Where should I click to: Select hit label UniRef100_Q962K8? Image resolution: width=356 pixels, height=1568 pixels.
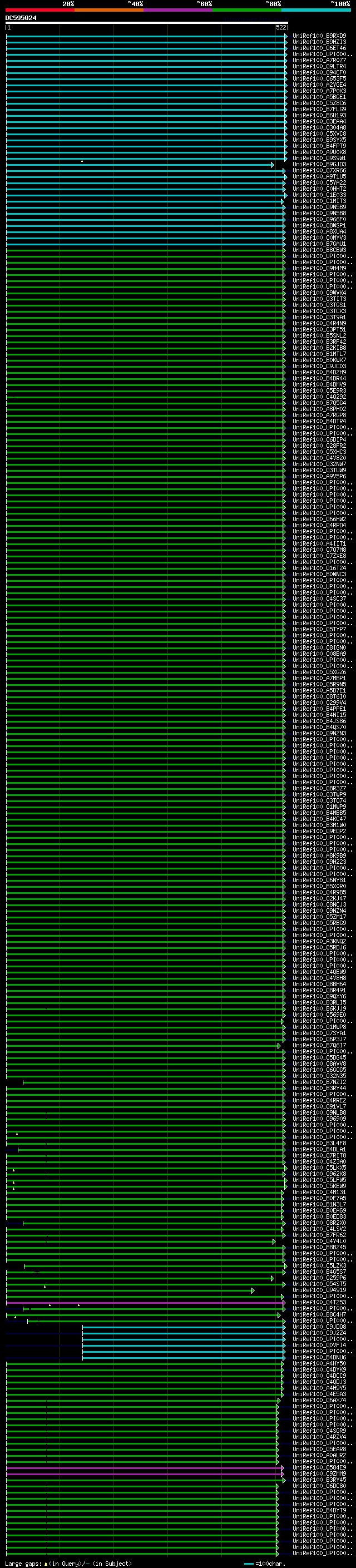319,1174
